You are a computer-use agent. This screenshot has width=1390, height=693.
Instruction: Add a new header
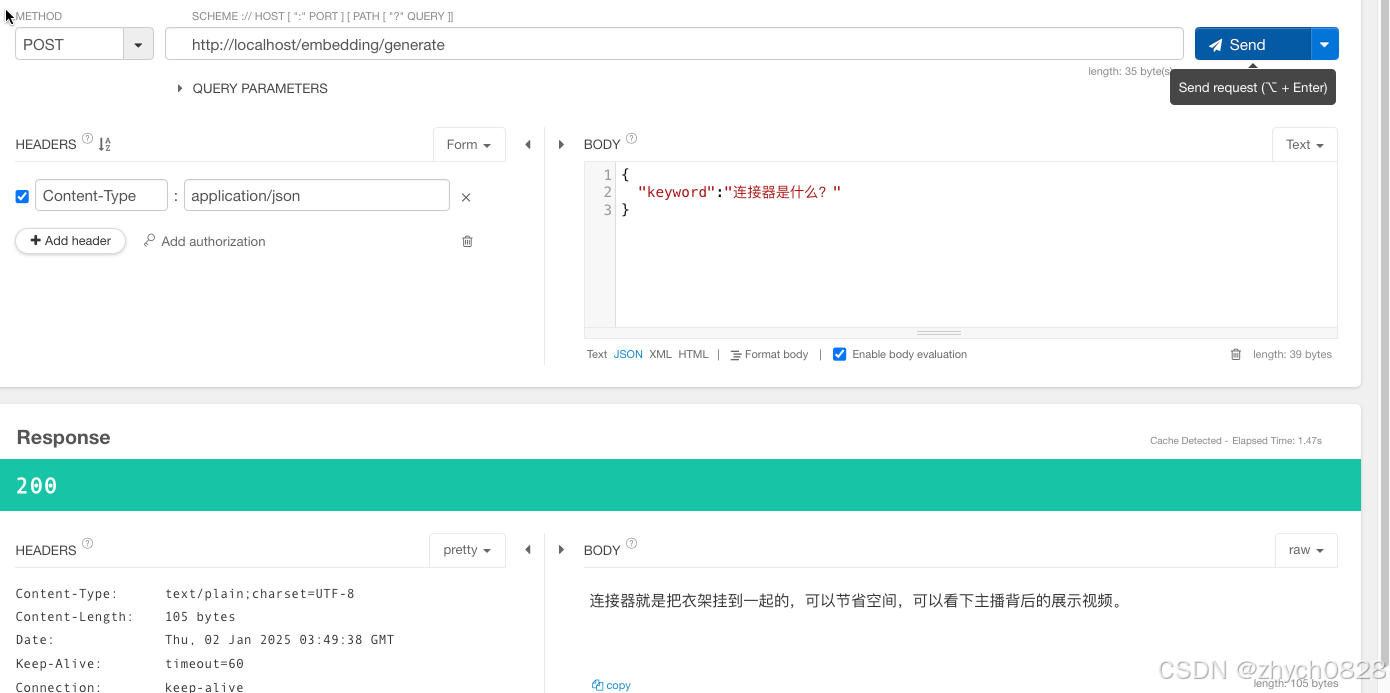tap(70, 241)
